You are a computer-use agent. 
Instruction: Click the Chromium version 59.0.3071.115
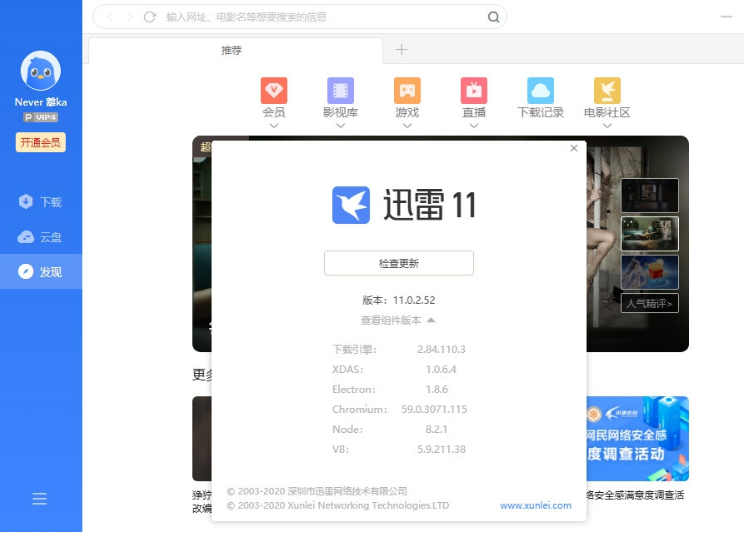[434, 409]
